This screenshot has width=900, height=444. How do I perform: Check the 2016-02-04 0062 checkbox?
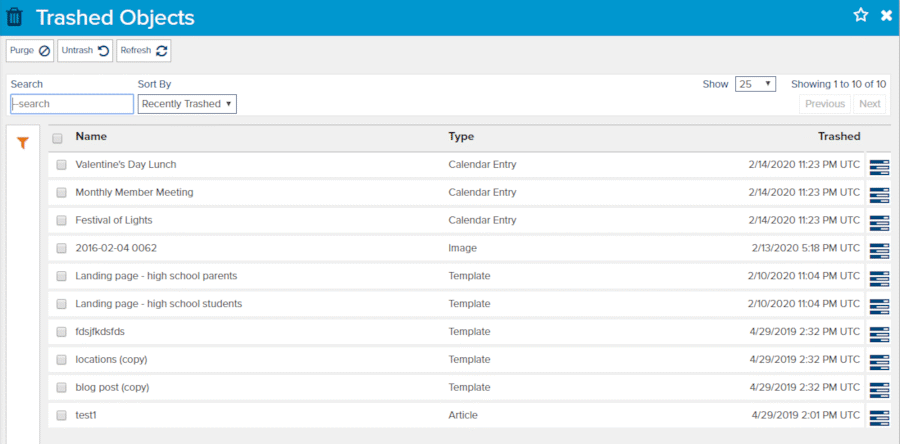coord(61,248)
